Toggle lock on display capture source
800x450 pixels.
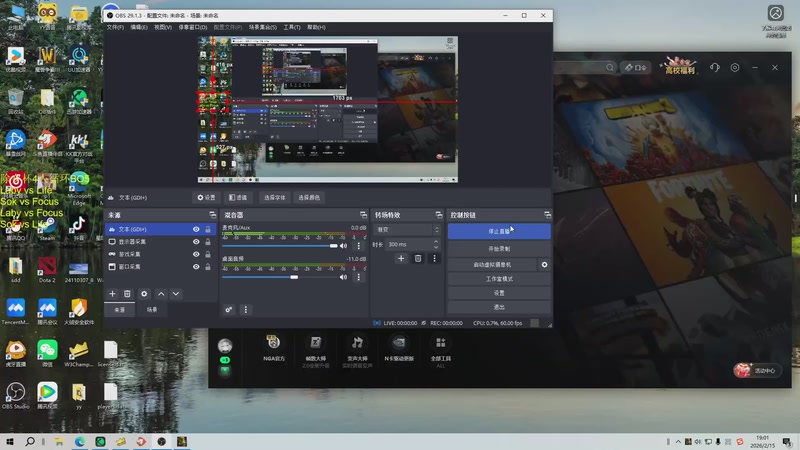coord(208,242)
